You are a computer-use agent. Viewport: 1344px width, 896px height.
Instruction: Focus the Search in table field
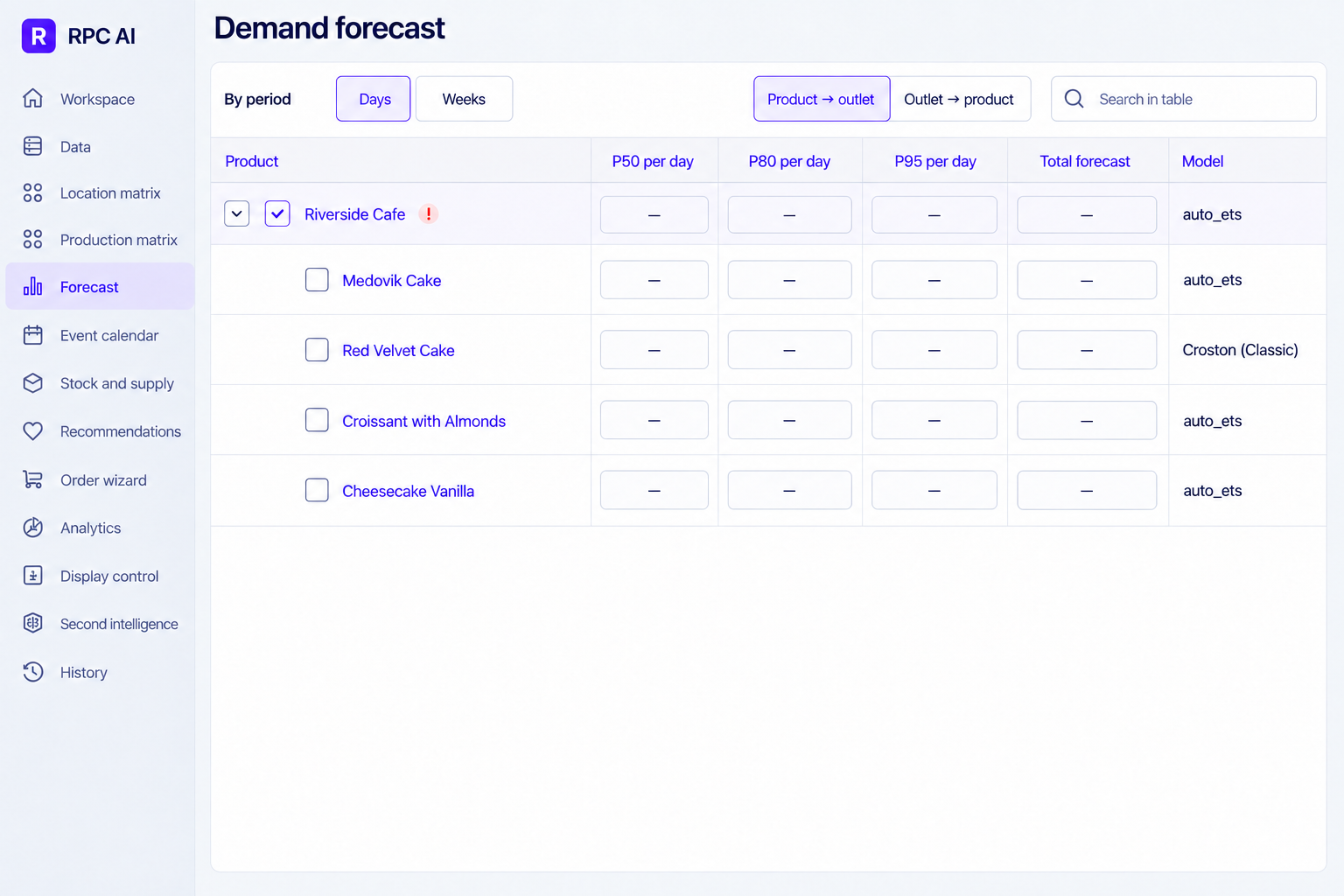pyautogui.click(x=1184, y=99)
